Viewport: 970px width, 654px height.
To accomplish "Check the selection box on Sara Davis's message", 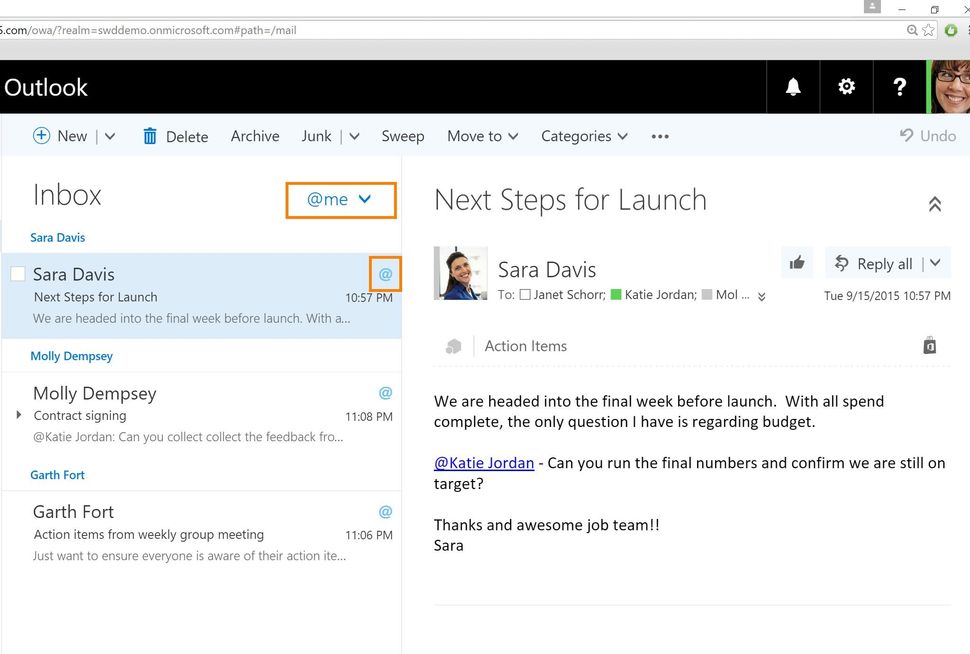I will point(16,272).
